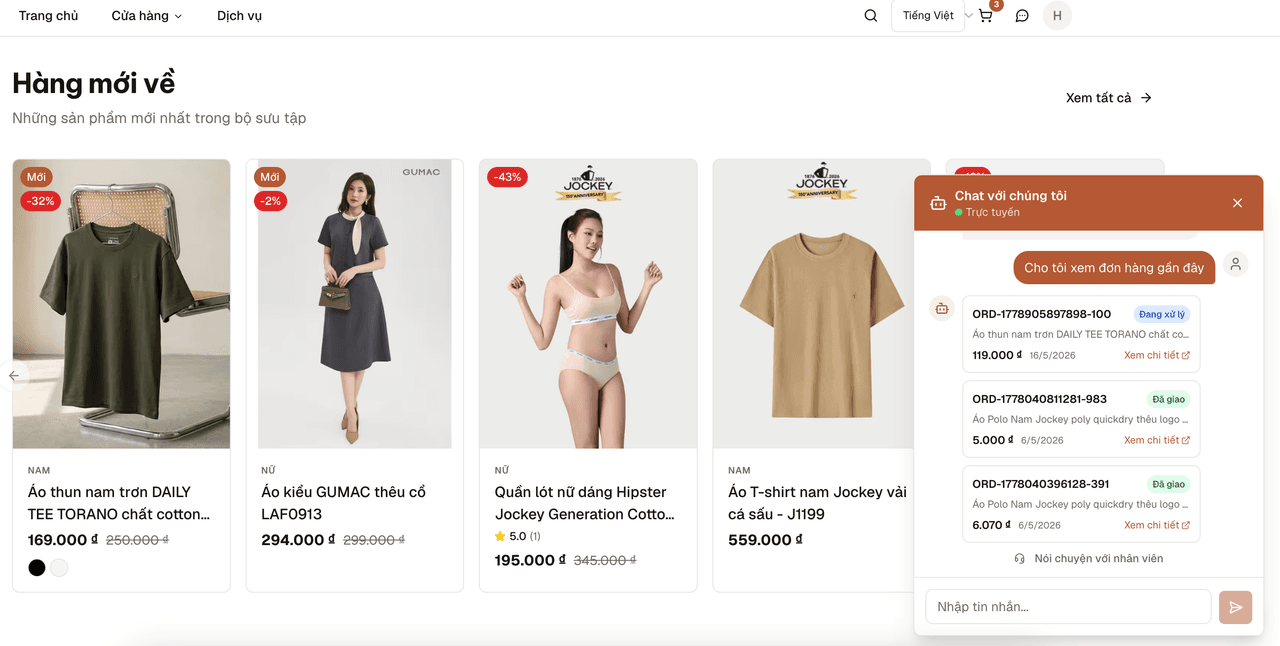Screen dimensions: 1280x646
Task: Open the green DAILY TEE TORANO product image
Action: (x=121, y=304)
